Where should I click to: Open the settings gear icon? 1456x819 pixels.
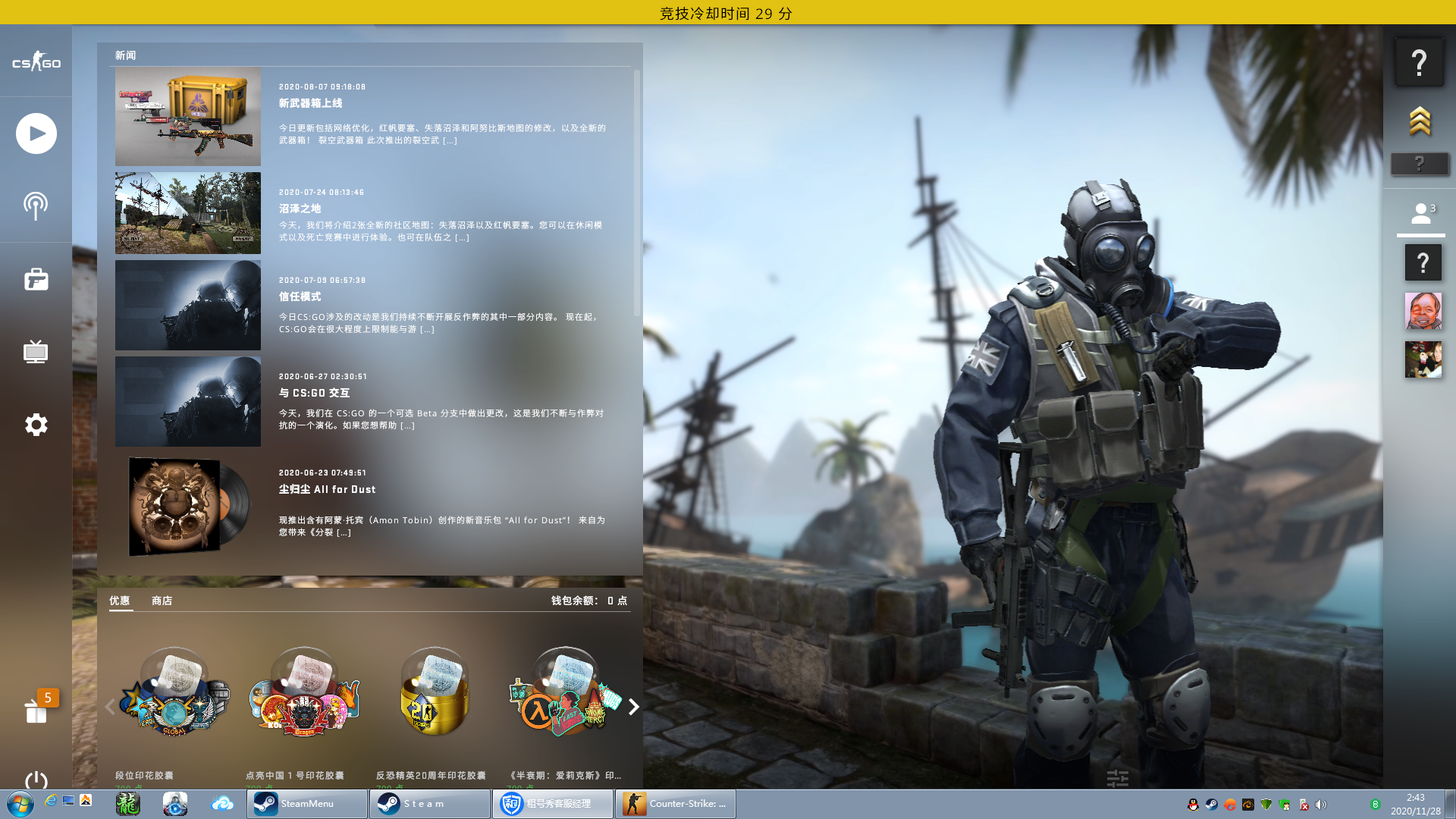36,425
